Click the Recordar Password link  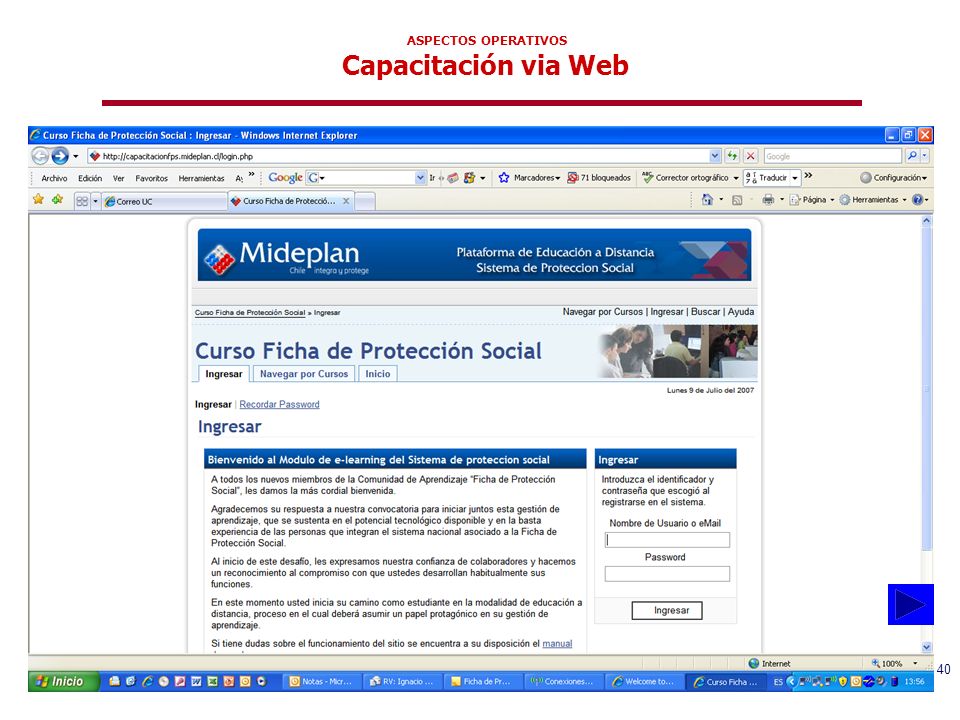point(279,404)
